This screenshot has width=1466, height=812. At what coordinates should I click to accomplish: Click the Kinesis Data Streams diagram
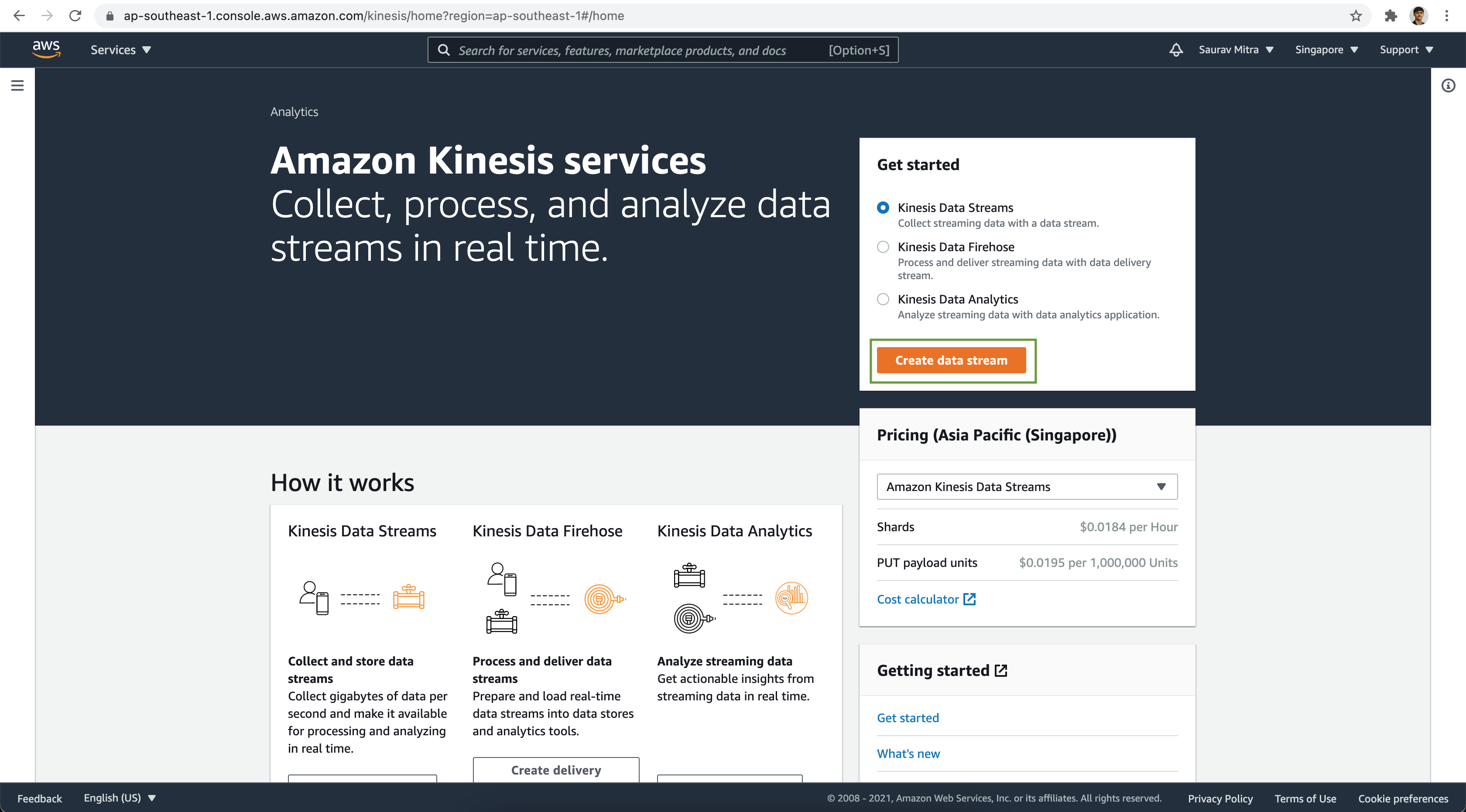click(x=362, y=598)
